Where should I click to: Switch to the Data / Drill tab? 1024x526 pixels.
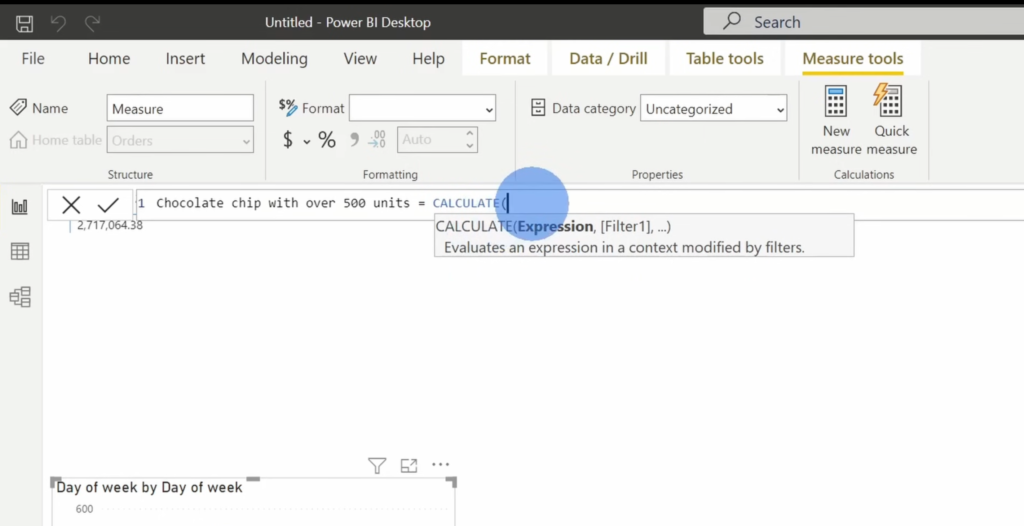click(x=608, y=59)
